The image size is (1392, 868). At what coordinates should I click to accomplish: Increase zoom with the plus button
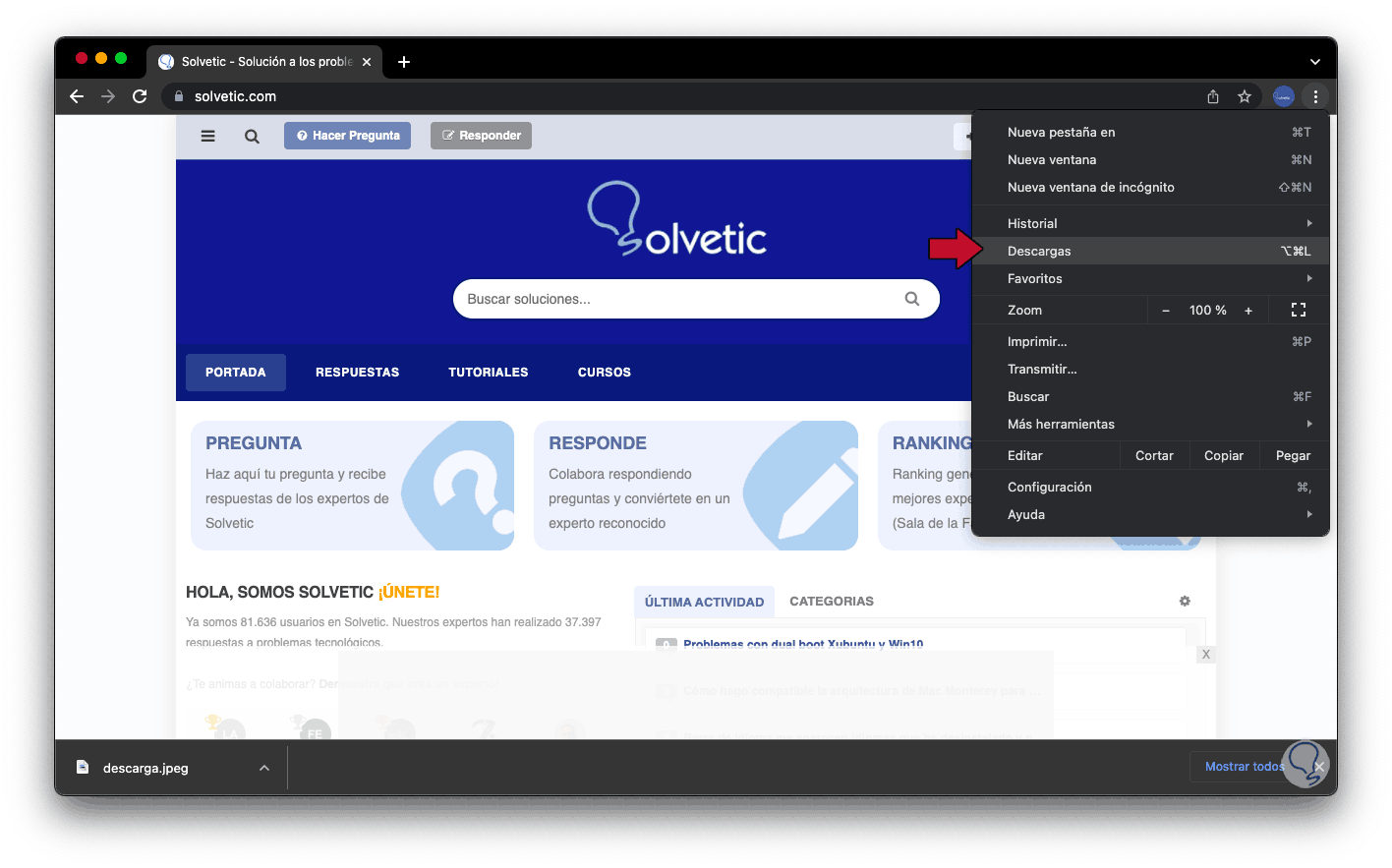[1248, 311]
